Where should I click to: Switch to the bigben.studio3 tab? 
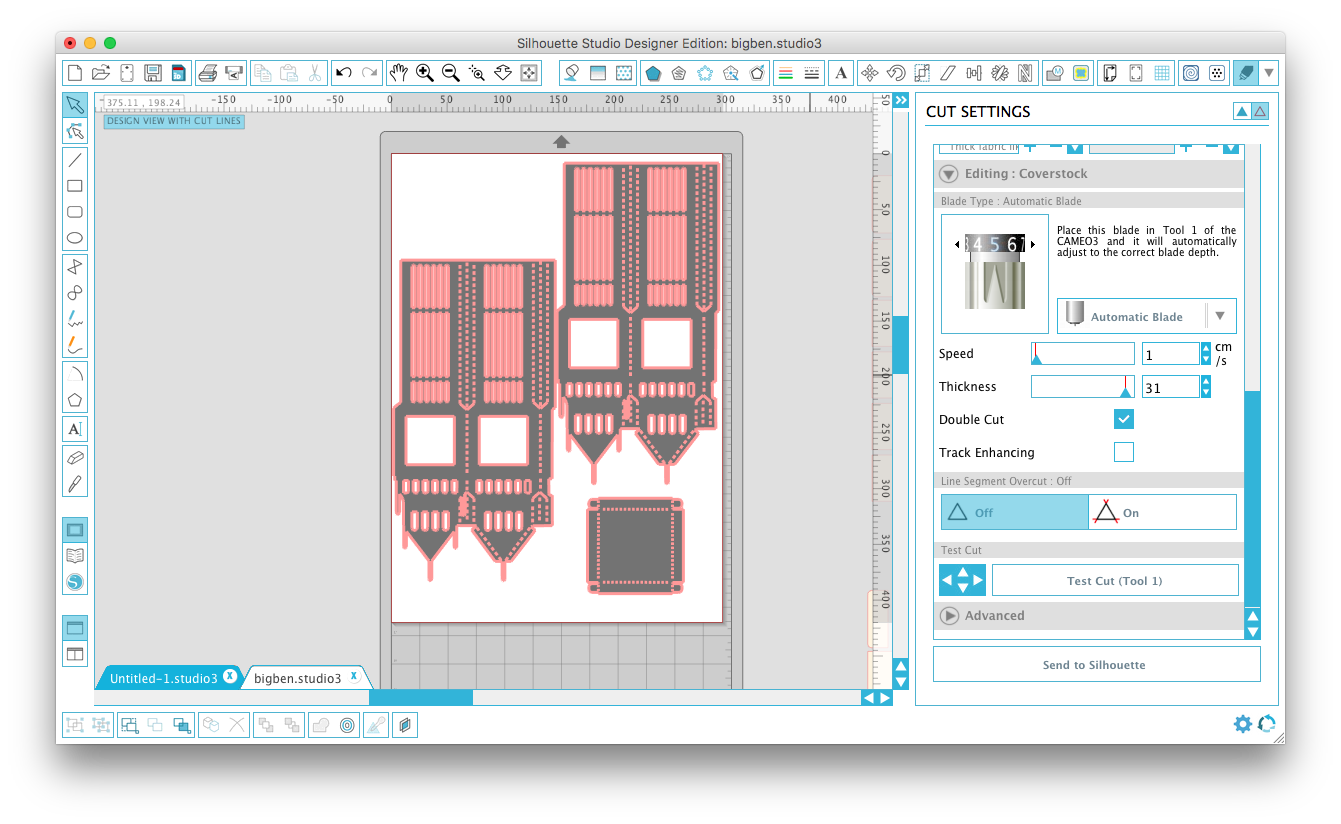pos(297,678)
